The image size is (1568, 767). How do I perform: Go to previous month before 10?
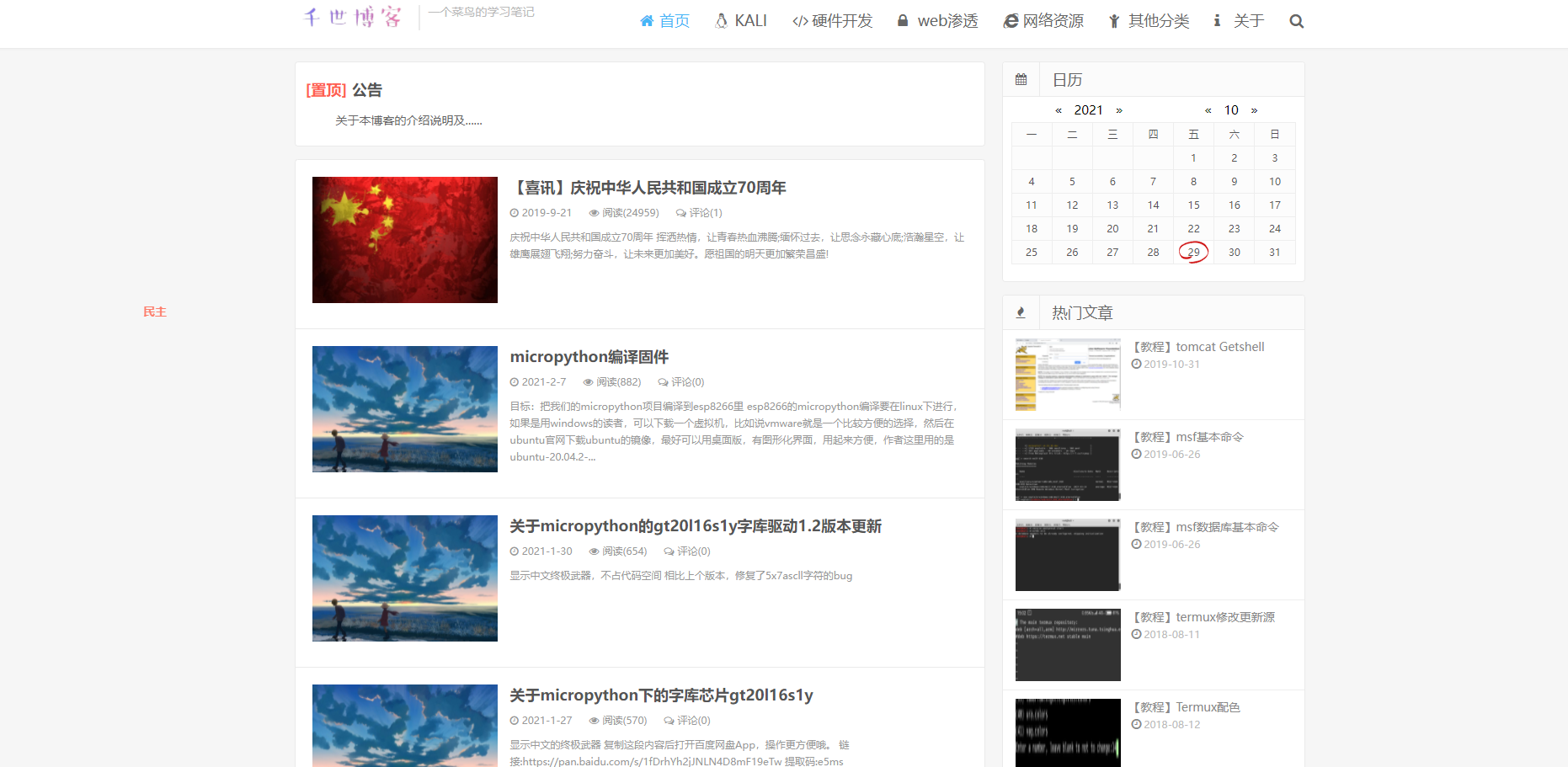[1208, 110]
